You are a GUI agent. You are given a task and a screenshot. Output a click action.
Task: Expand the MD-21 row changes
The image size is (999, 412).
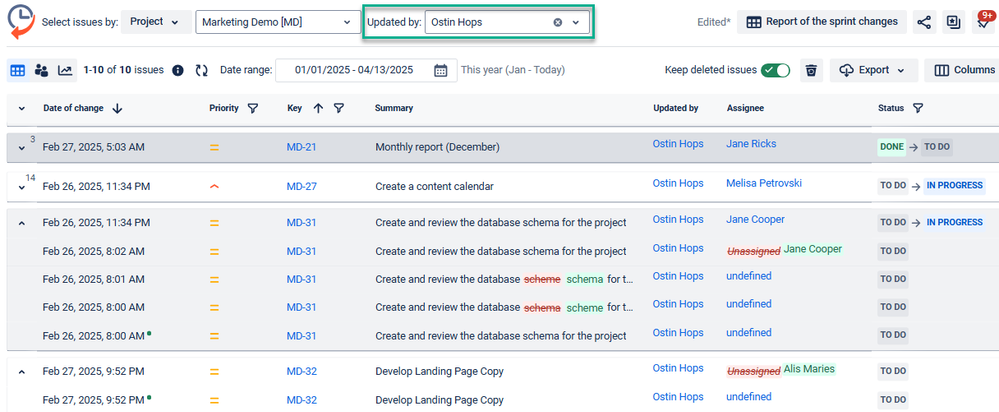[x=22, y=148]
